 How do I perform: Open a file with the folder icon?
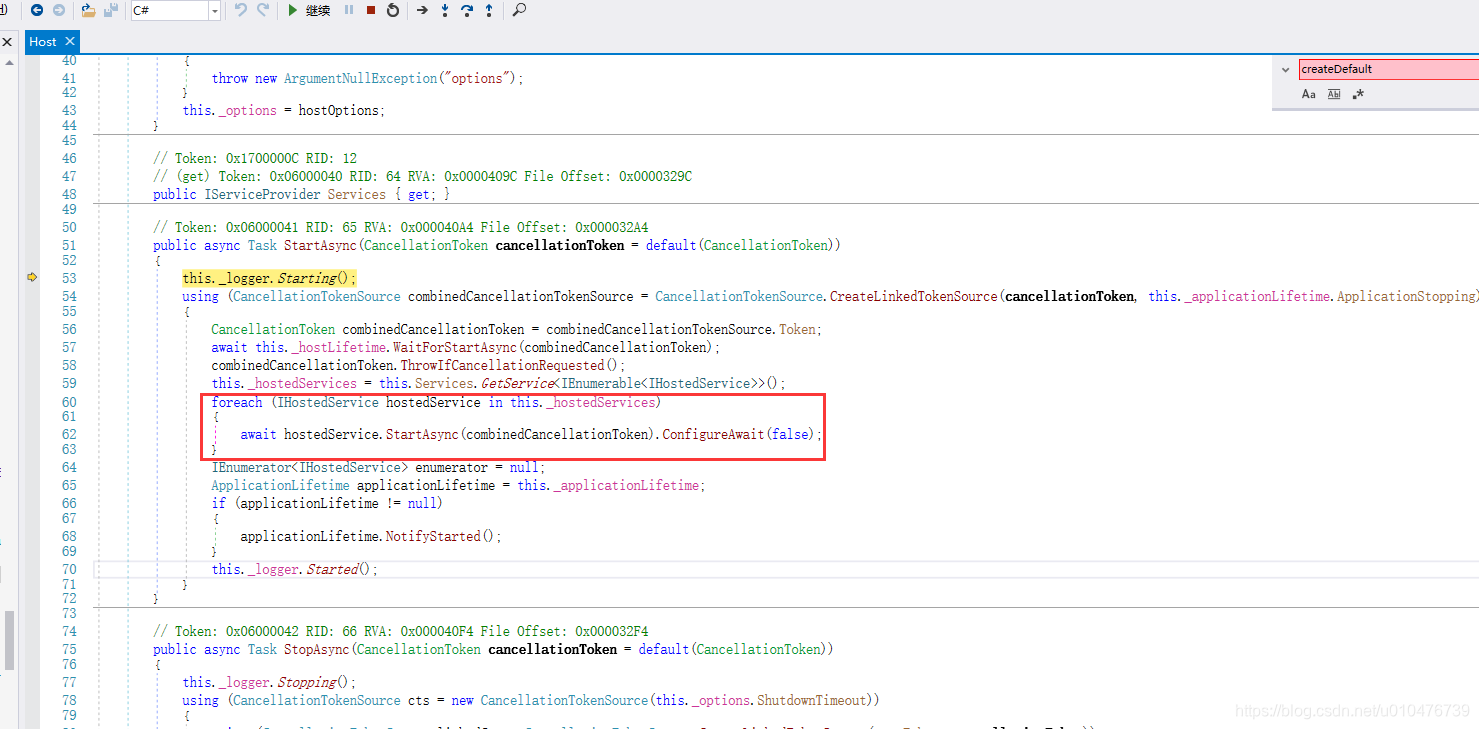point(88,10)
